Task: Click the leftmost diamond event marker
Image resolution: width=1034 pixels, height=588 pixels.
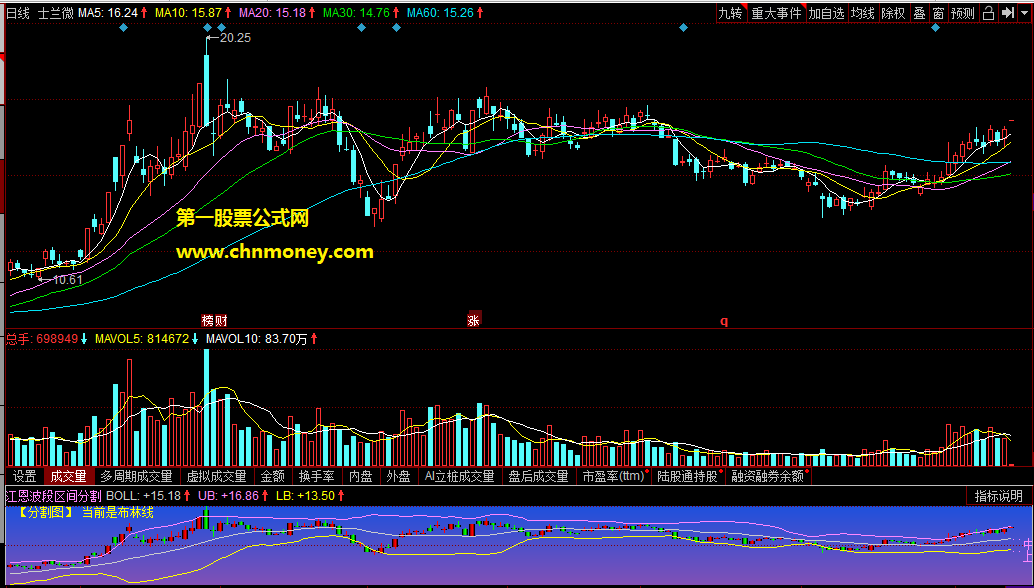Action: 123,28
